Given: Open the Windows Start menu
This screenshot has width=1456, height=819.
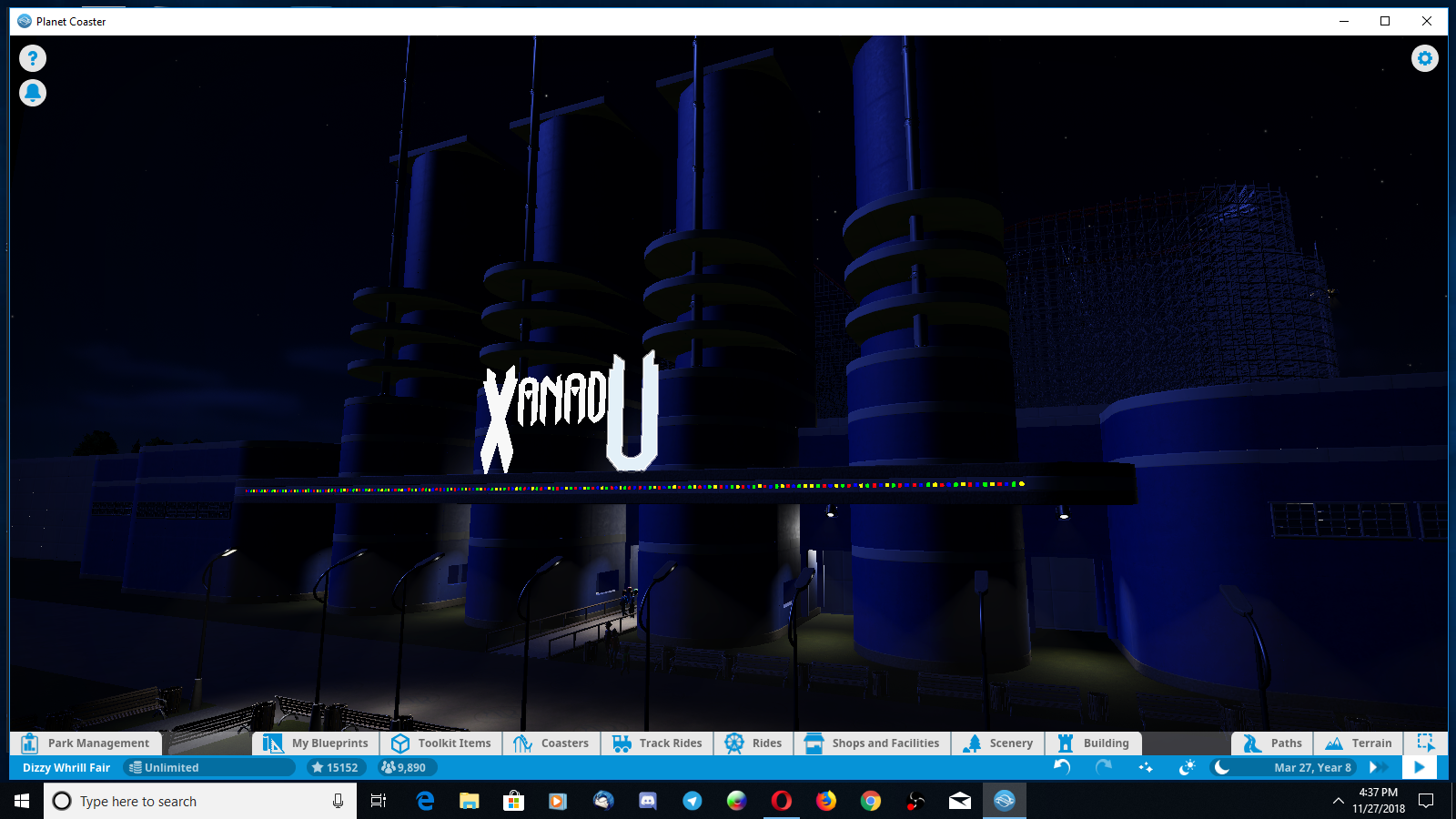Looking at the screenshot, I should click(22, 801).
